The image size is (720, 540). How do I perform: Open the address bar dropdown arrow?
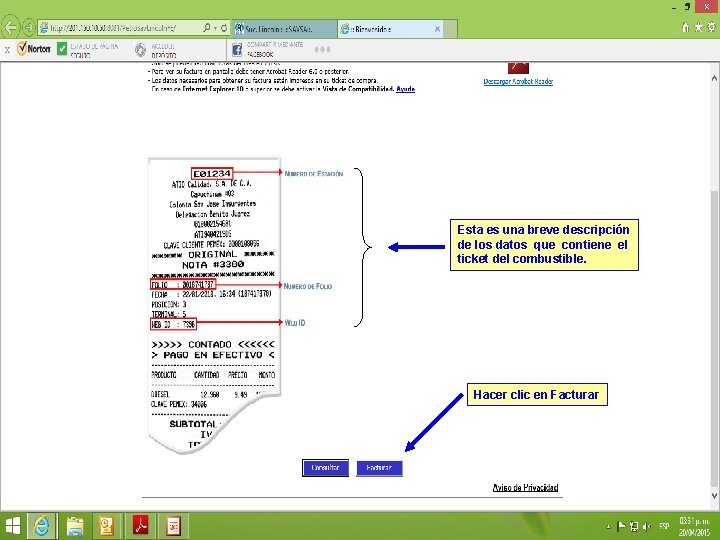click(215, 28)
